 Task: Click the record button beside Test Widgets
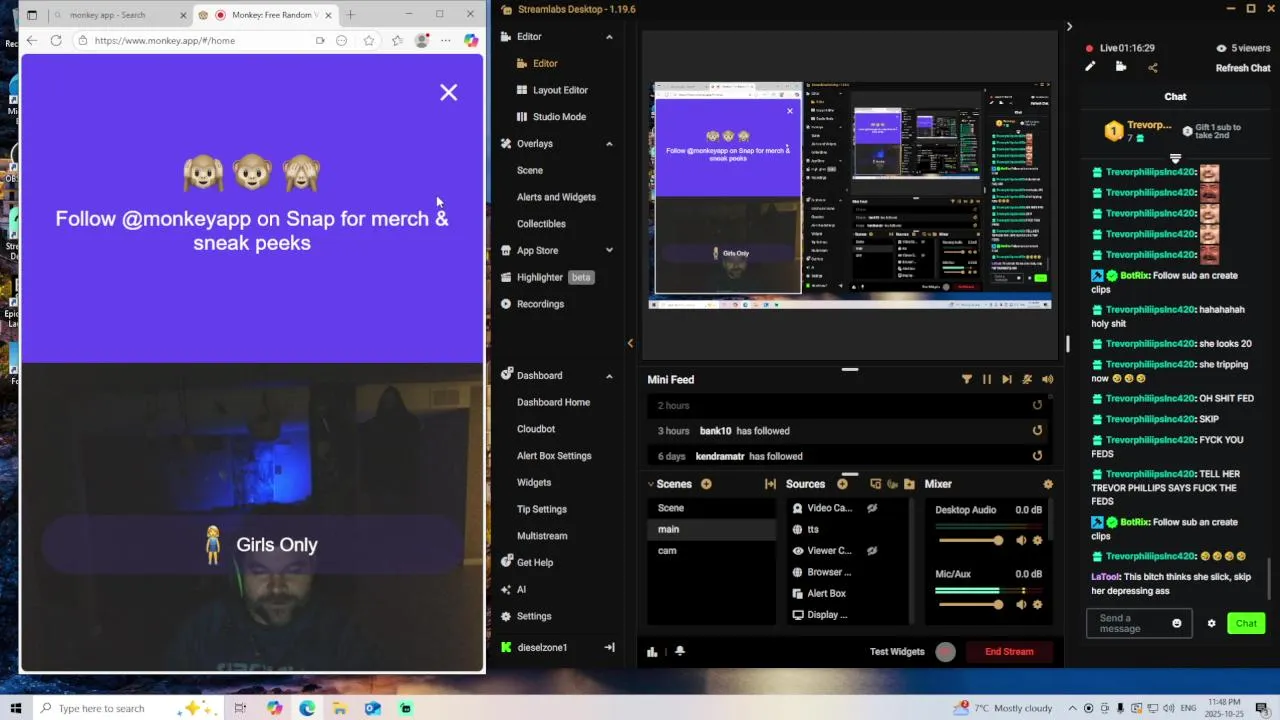(945, 652)
